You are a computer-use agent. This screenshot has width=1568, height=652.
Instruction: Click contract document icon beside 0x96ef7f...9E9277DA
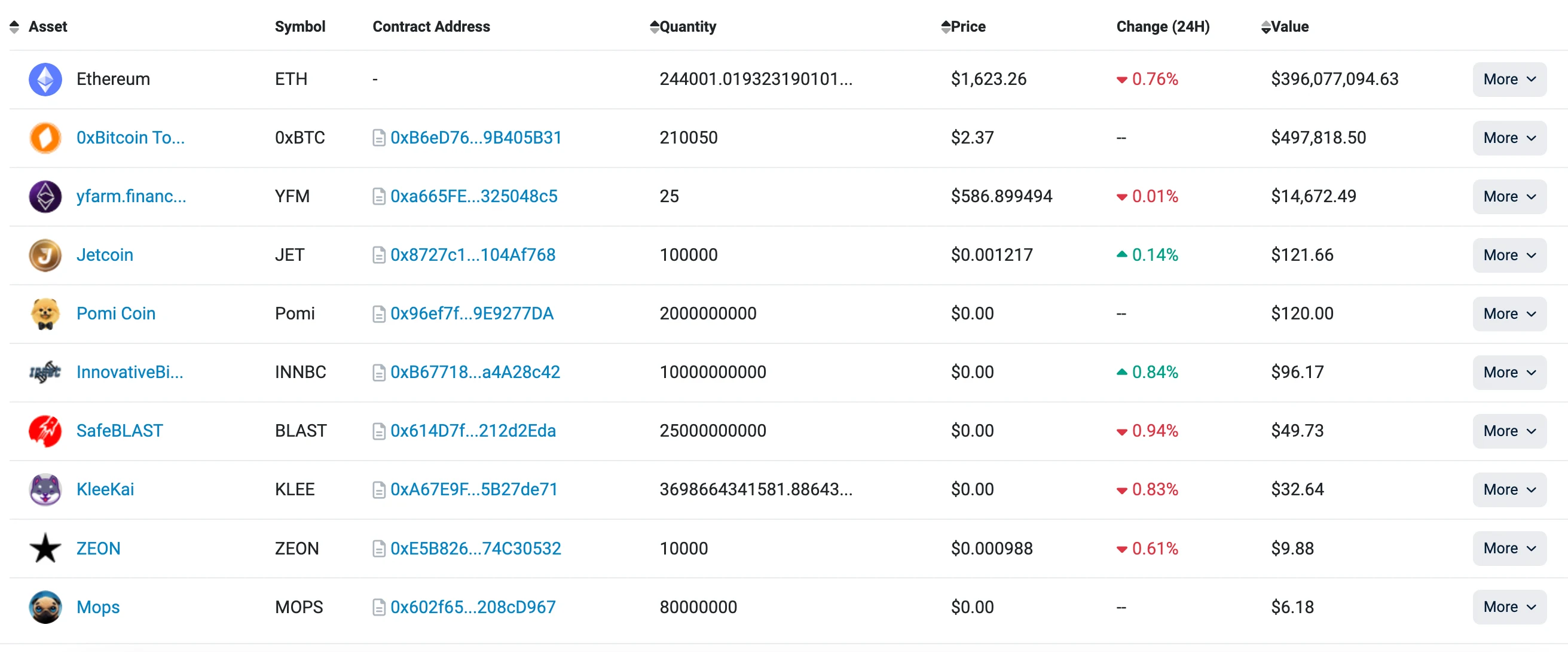pos(378,314)
